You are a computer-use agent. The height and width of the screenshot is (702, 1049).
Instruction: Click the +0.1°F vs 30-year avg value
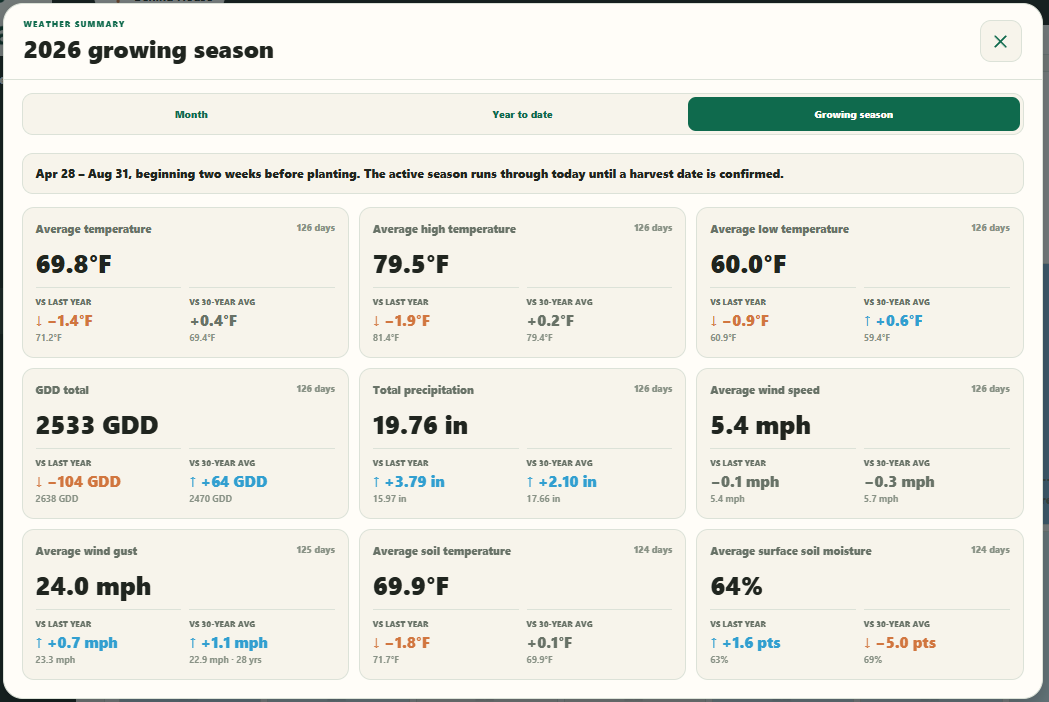tap(549, 643)
